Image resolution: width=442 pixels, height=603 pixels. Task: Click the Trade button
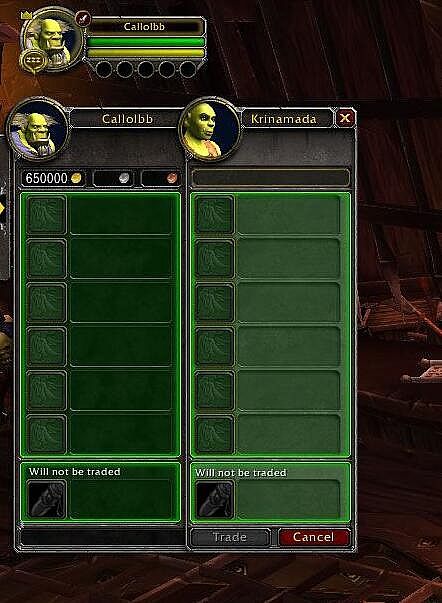click(x=230, y=537)
